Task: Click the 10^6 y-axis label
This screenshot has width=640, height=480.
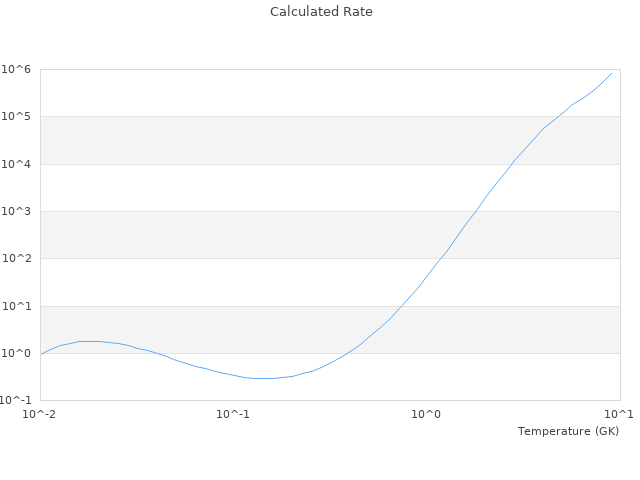Action: pyautogui.click(x=17, y=69)
